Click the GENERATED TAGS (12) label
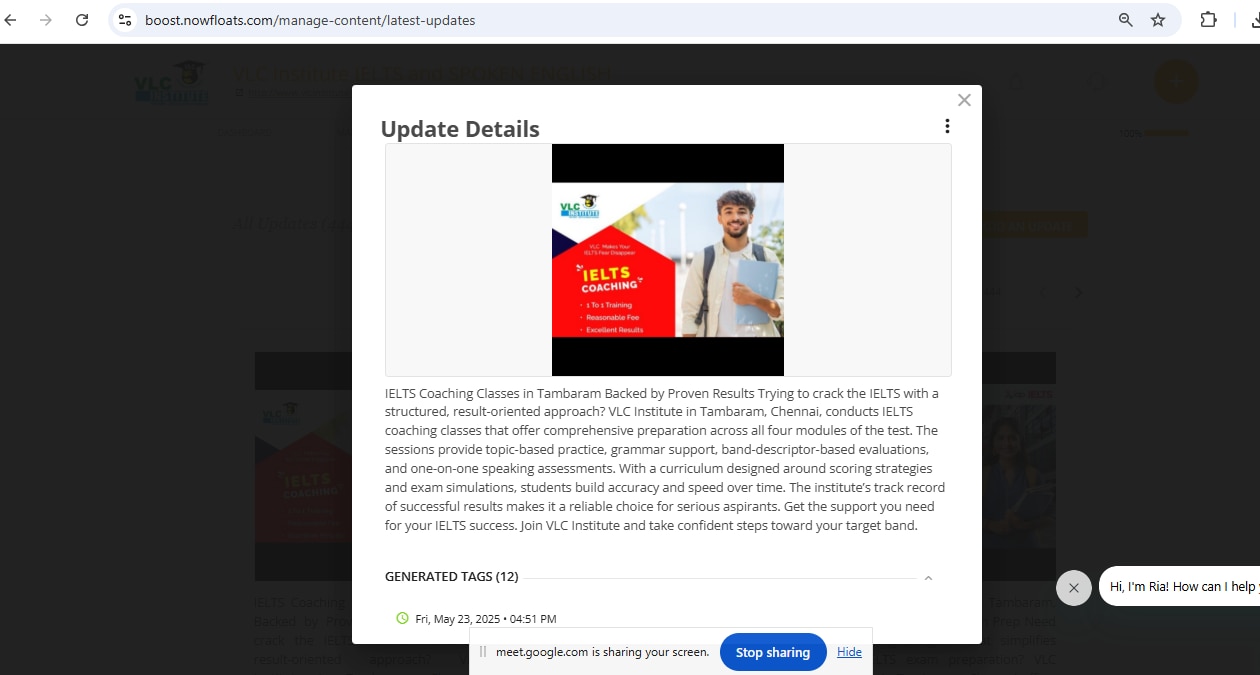 (x=452, y=577)
